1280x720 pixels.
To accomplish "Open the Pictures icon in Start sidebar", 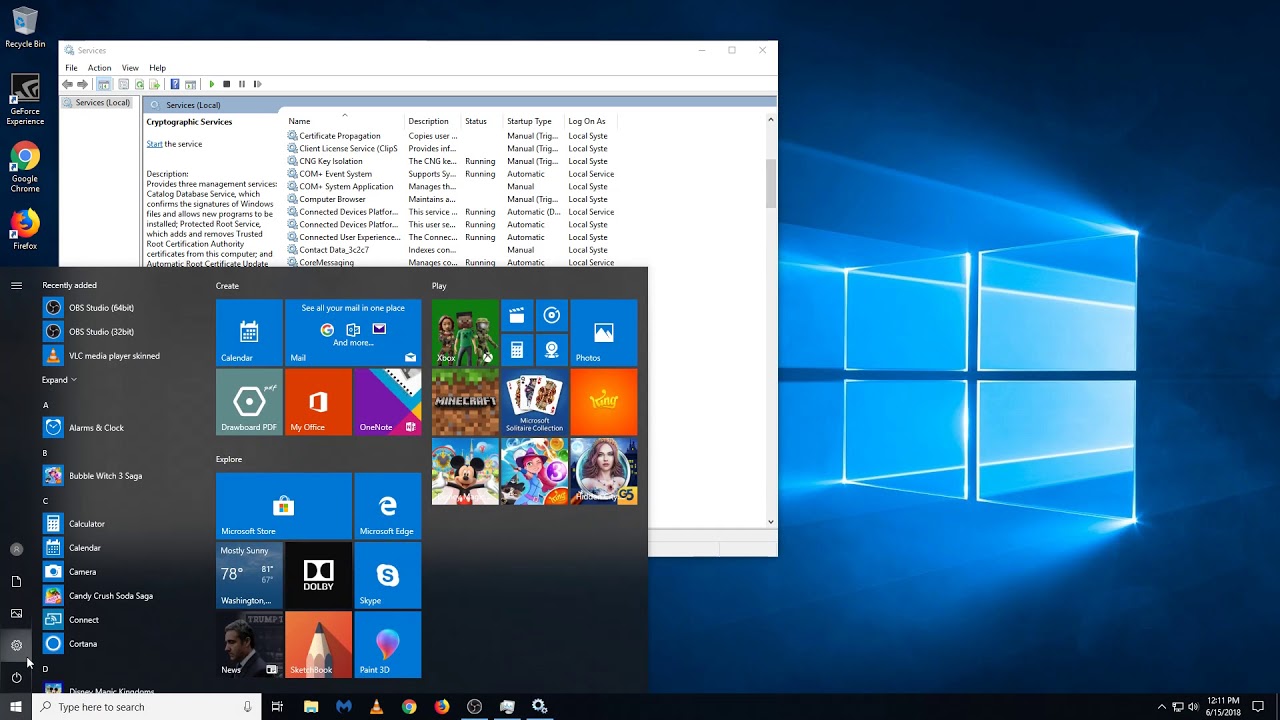I will [16, 613].
